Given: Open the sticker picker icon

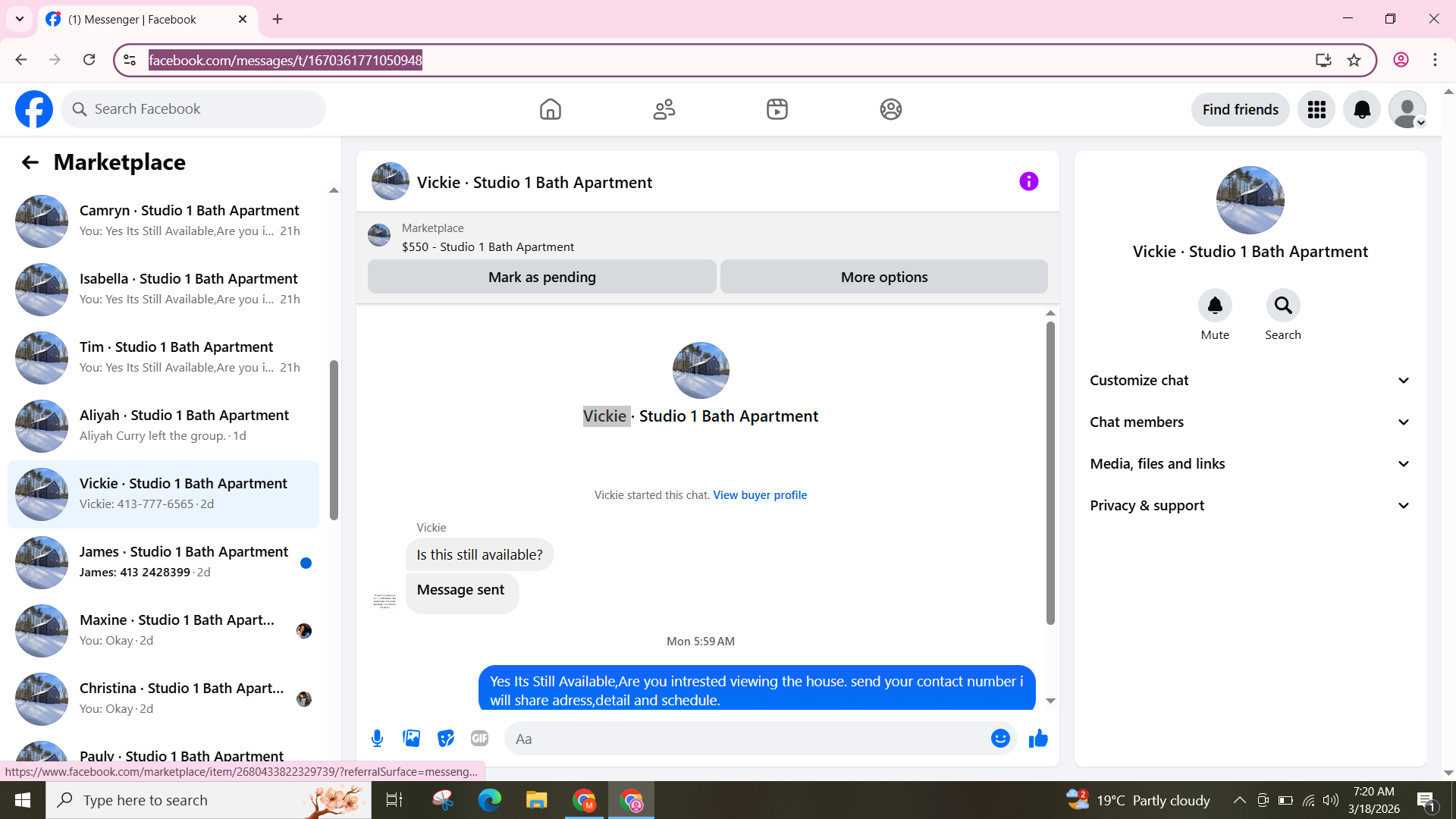Looking at the screenshot, I should (x=446, y=739).
